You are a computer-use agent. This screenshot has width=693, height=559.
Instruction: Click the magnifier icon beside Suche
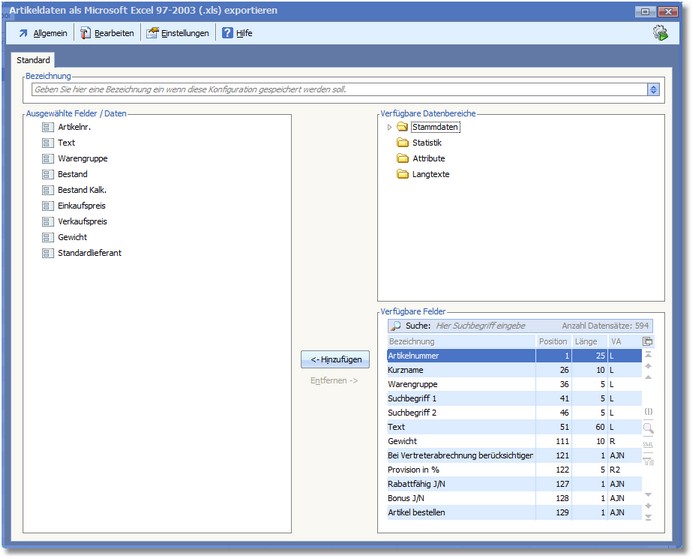point(395,326)
